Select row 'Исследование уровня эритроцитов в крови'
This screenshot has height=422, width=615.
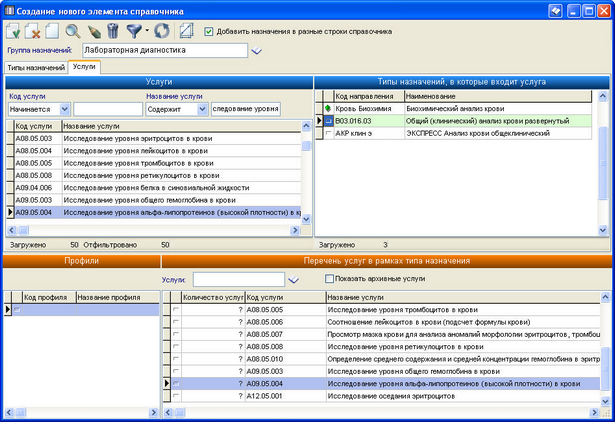click(158, 138)
